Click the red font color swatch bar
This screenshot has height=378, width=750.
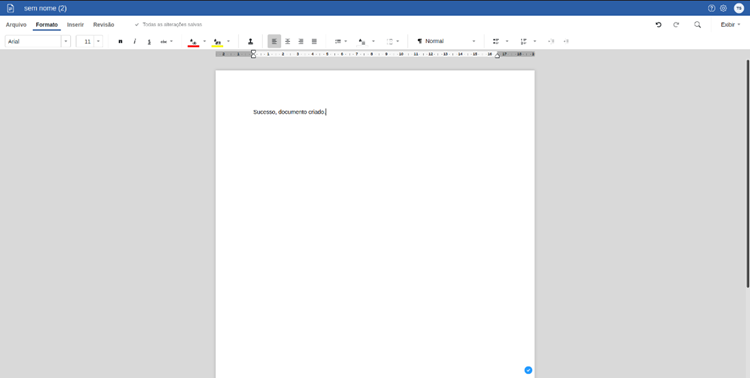[193, 46]
